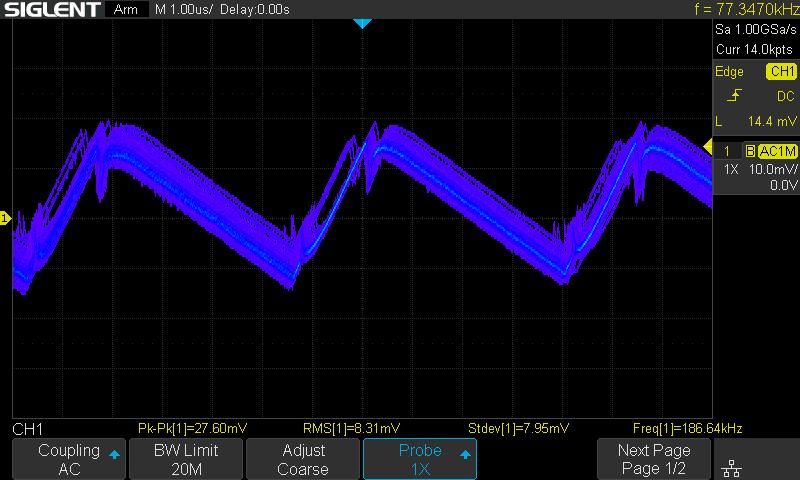Click the trigger level 14.4 mV value
The image size is (800, 480).
pos(772,121)
